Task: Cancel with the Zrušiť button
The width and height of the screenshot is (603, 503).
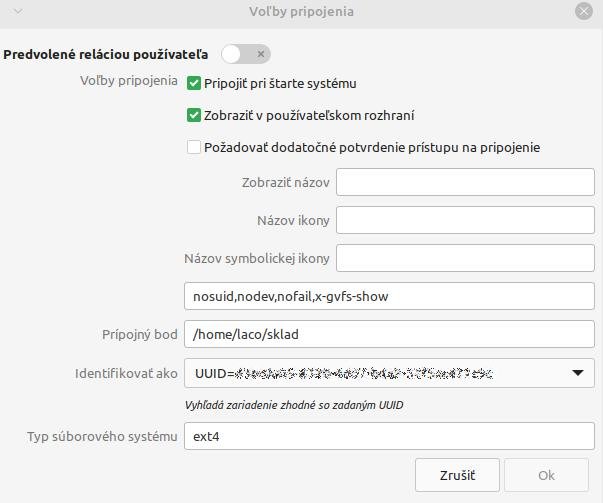Action: click(x=457, y=475)
